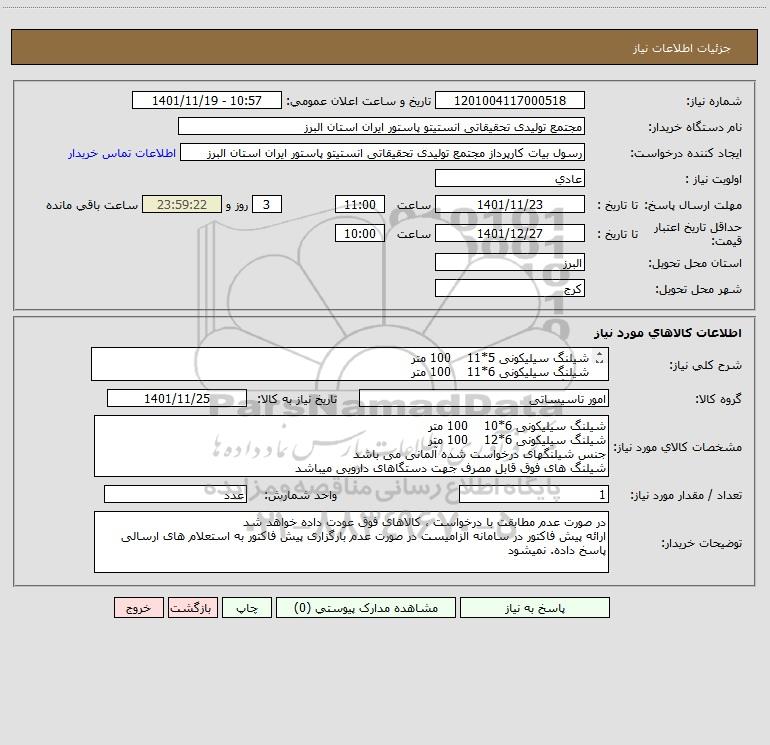Click the توضیحات خریدار text area

351,542
